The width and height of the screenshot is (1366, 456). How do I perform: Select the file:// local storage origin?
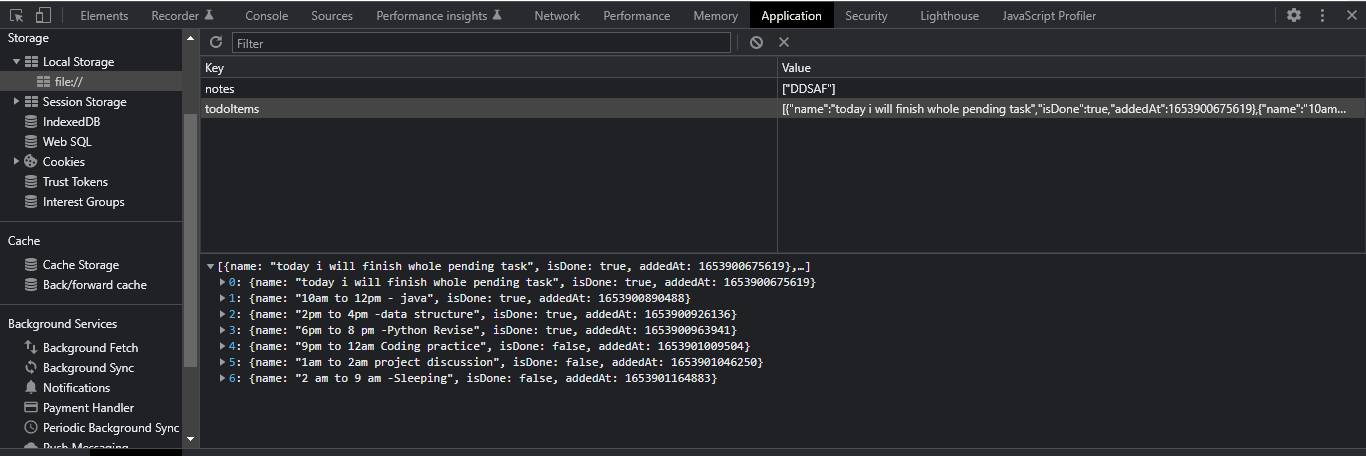click(x=91, y=82)
